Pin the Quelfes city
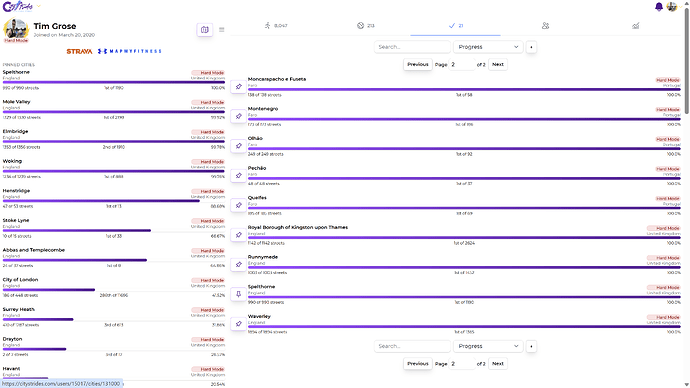Image resolution: width=690 pixels, height=388 pixels. (x=239, y=205)
